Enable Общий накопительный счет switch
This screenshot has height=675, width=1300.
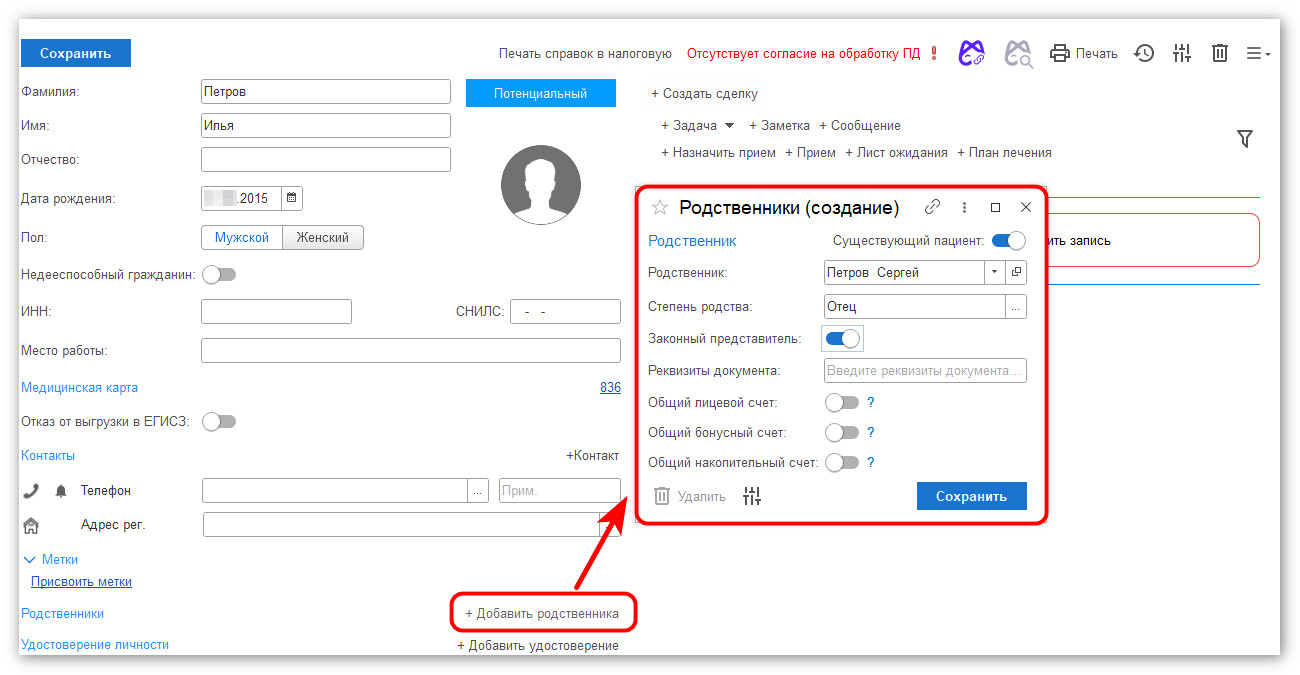pyautogui.click(x=842, y=463)
